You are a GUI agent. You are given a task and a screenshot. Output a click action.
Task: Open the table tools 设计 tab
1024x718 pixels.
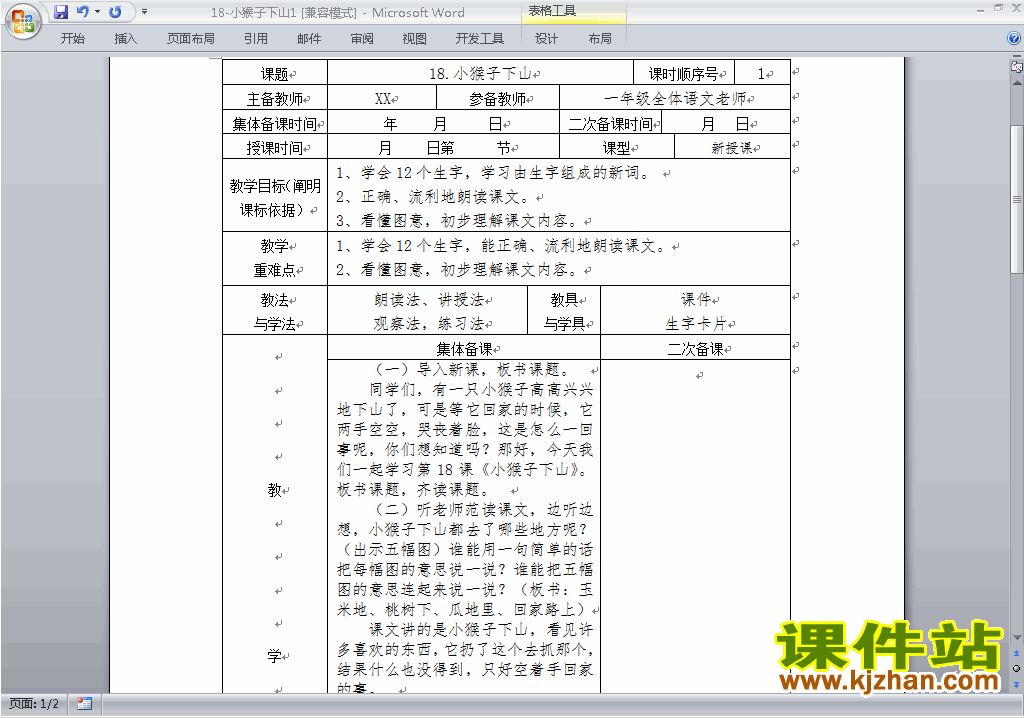tap(546, 39)
